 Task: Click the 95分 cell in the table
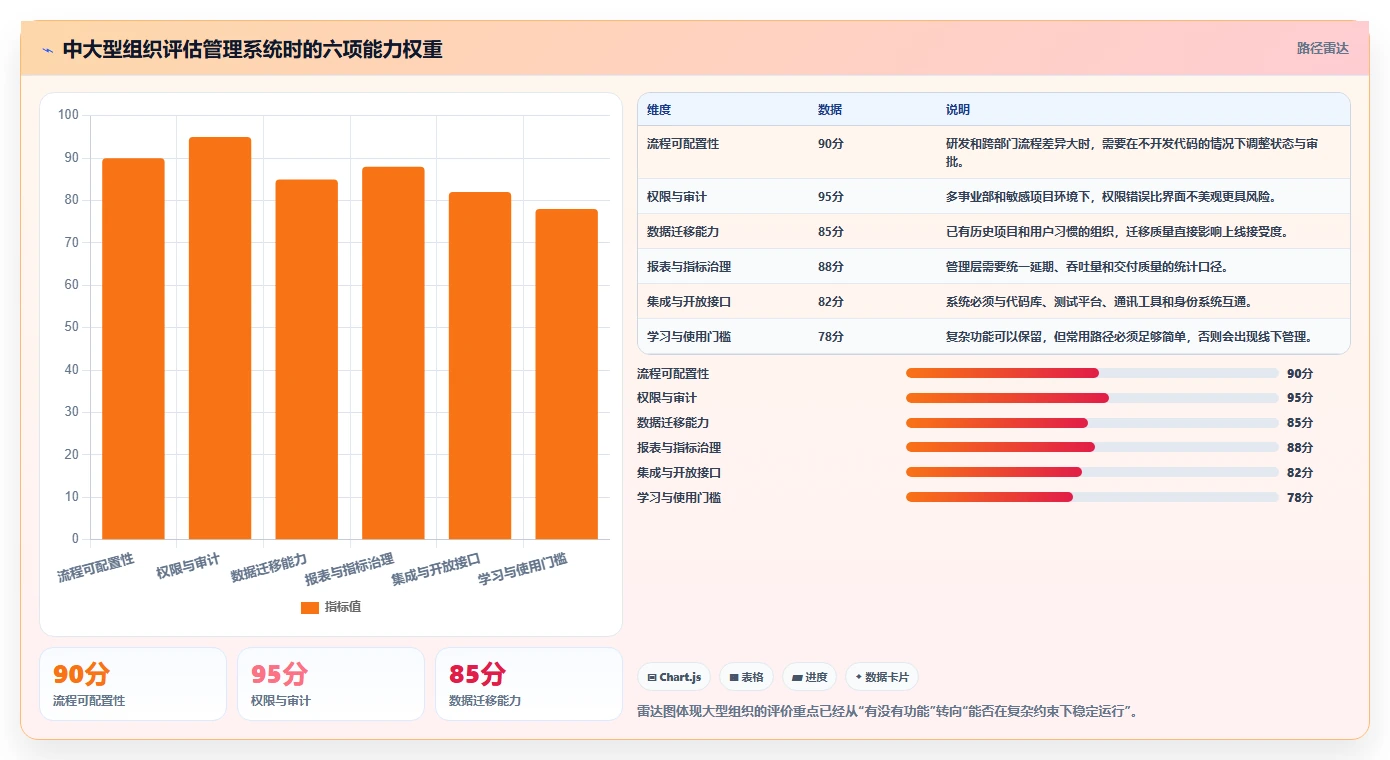(x=831, y=197)
